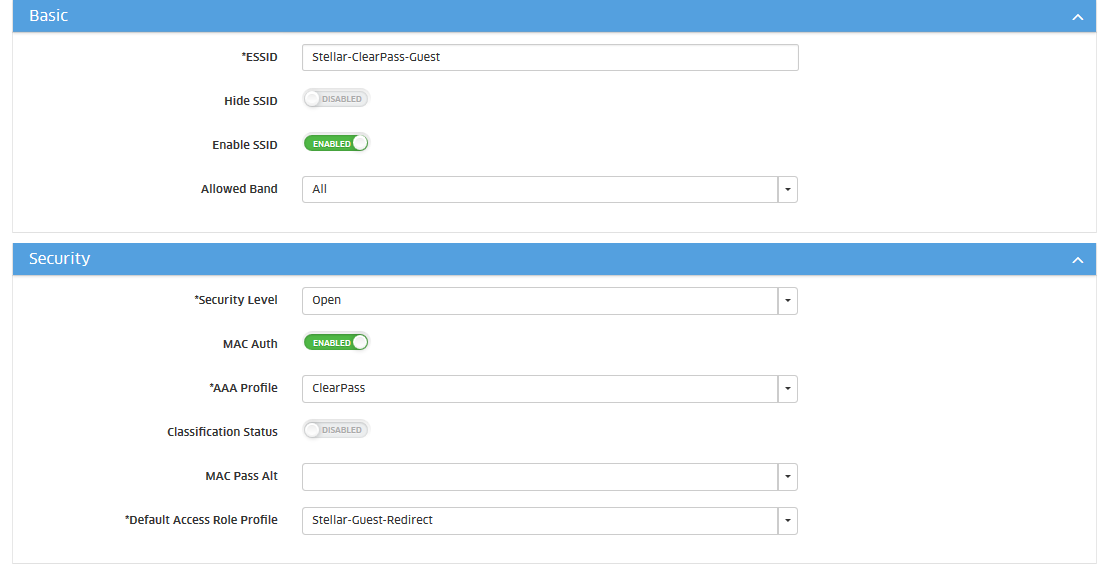The width and height of the screenshot is (1110, 569).
Task: Select the Allowed Band 'All' field
Action: click(539, 189)
